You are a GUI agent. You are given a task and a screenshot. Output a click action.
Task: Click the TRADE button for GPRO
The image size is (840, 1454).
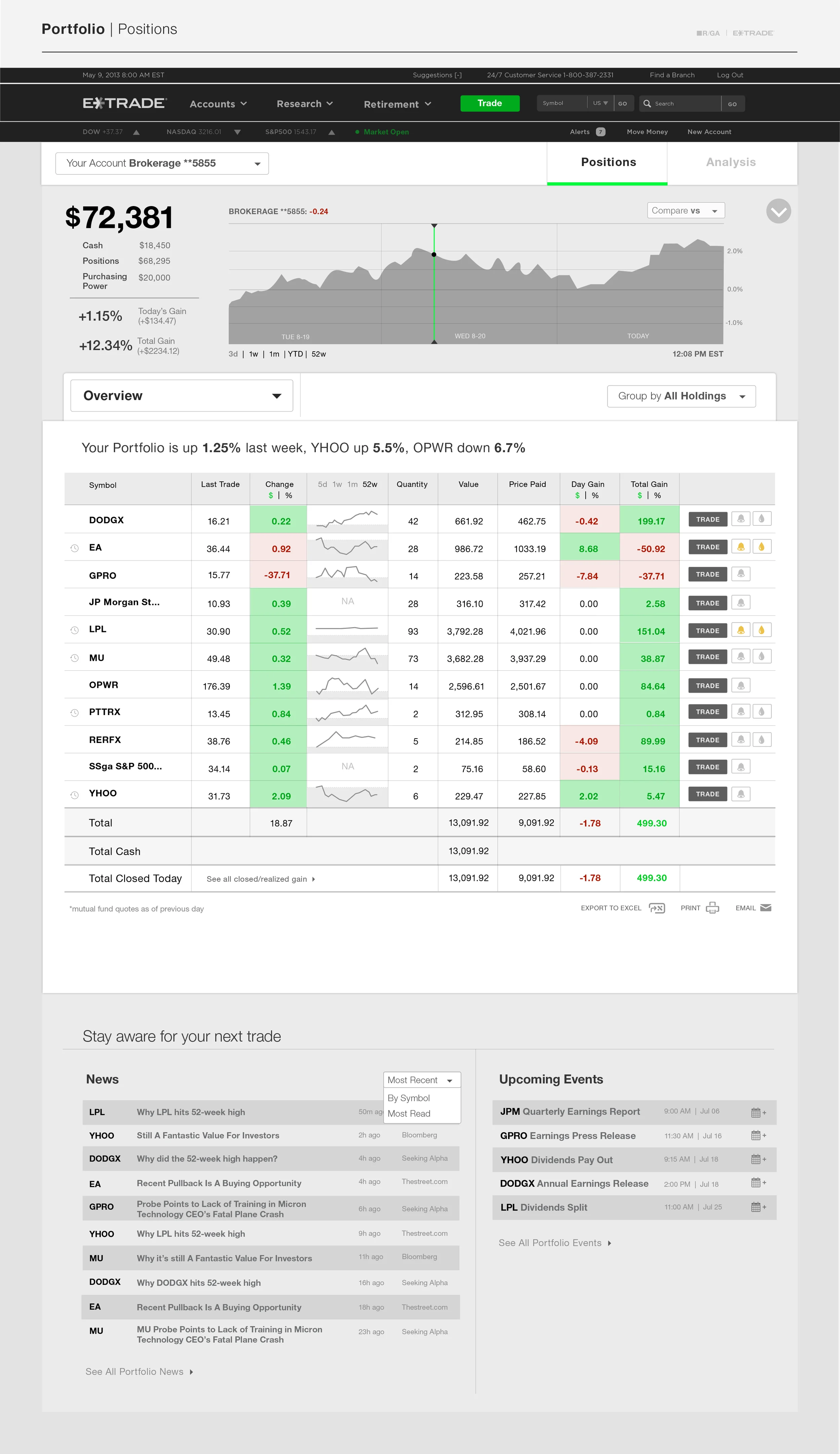coord(708,574)
